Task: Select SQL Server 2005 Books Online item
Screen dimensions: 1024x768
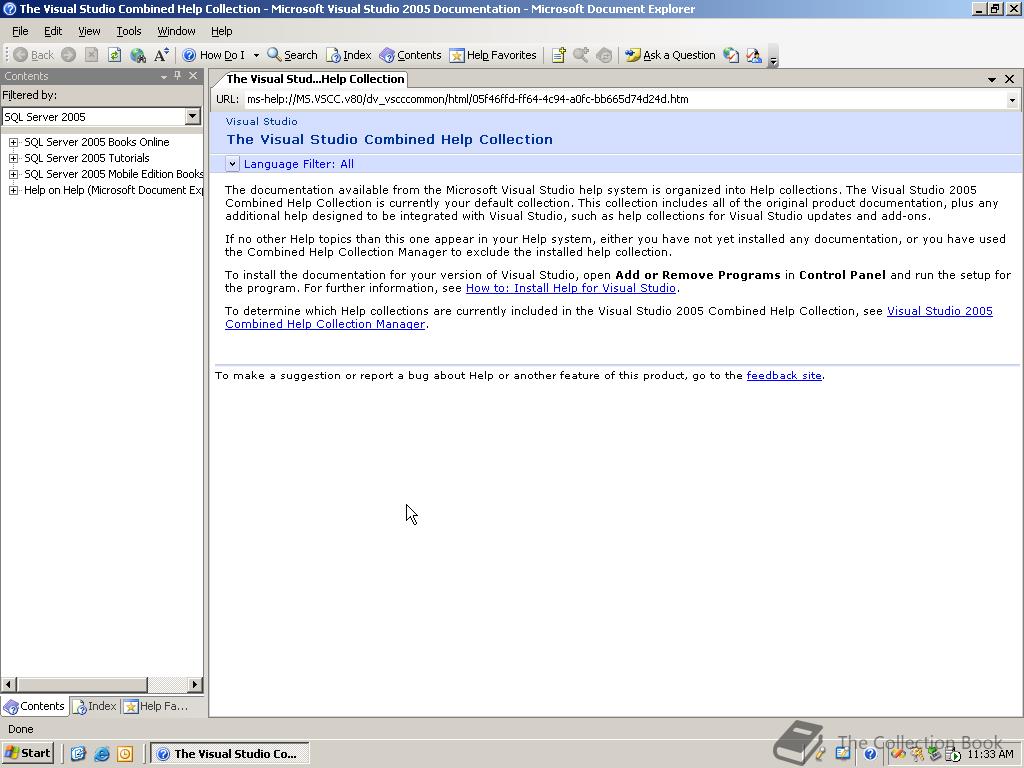Action: pyautogui.click(x=97, y=142)
